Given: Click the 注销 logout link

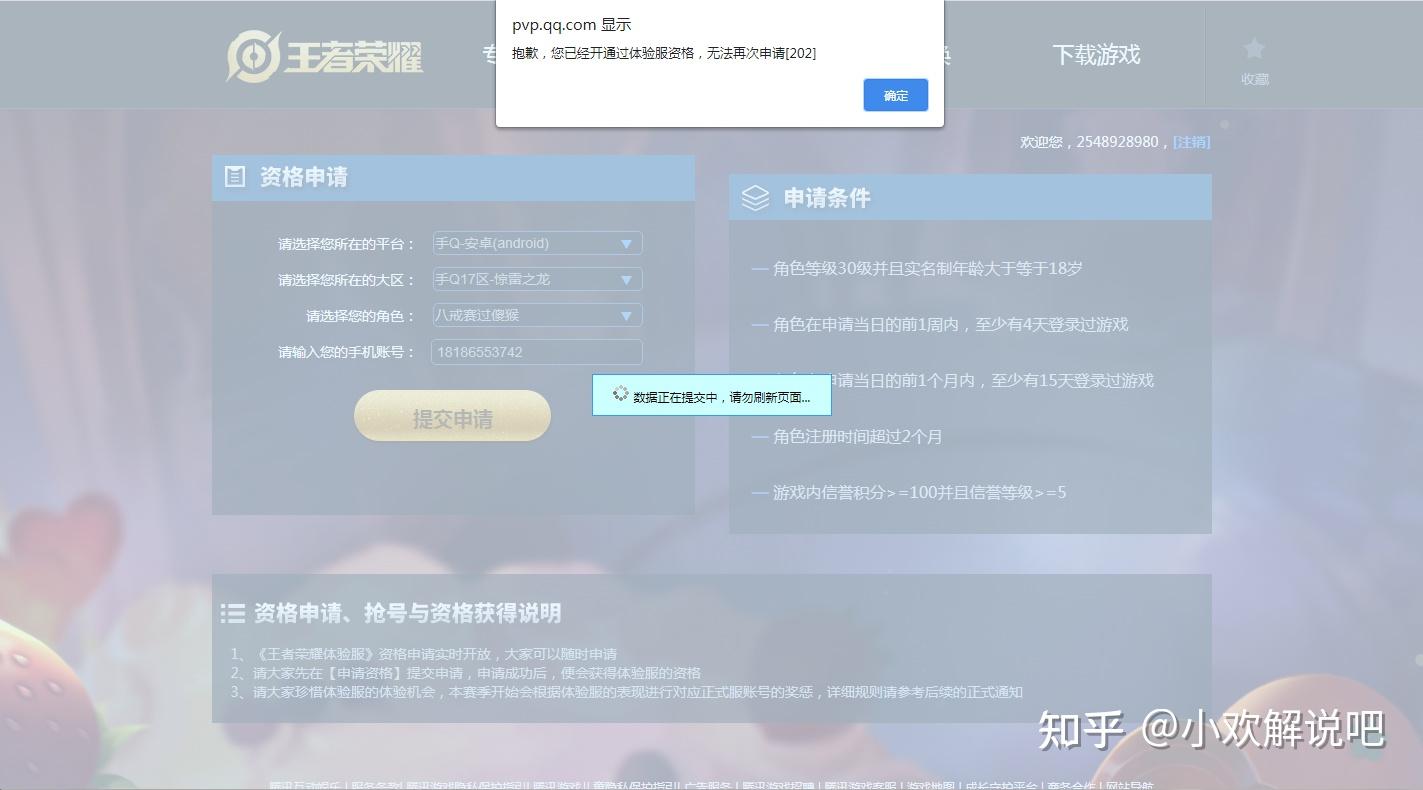Looking at the screenshot, I should click(x=1191, y=142).
